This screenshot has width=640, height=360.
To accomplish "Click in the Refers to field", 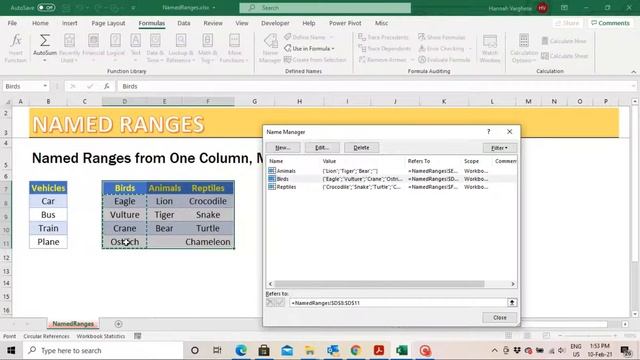I will (x=398, y=303).
